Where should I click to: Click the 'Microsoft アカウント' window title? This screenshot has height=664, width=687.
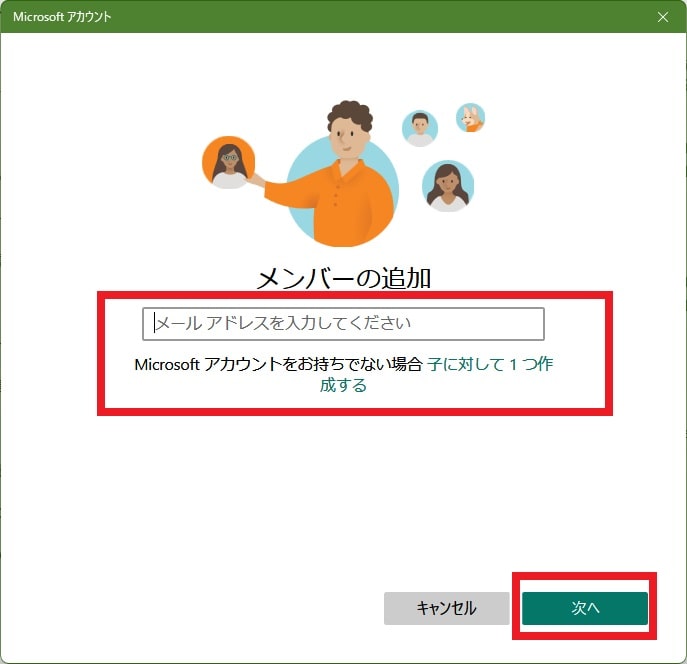click(62, 17)
